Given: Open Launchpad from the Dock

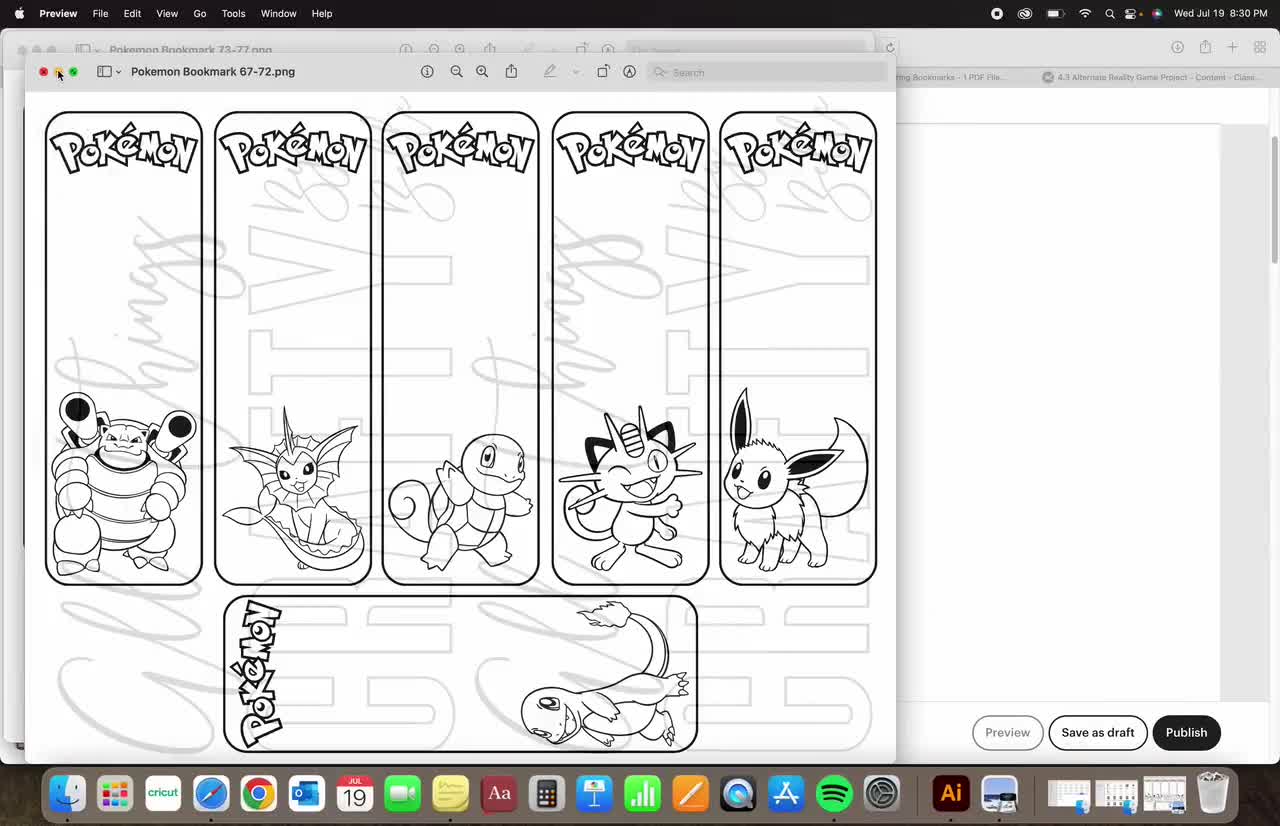Looking at the screenshot, I should coord(115,793).
